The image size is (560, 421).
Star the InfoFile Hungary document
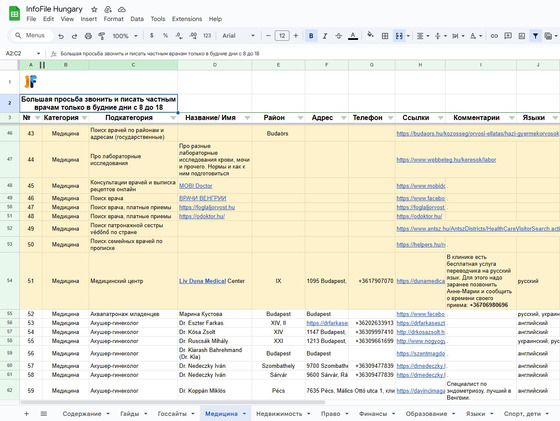(x=94, y=9)
